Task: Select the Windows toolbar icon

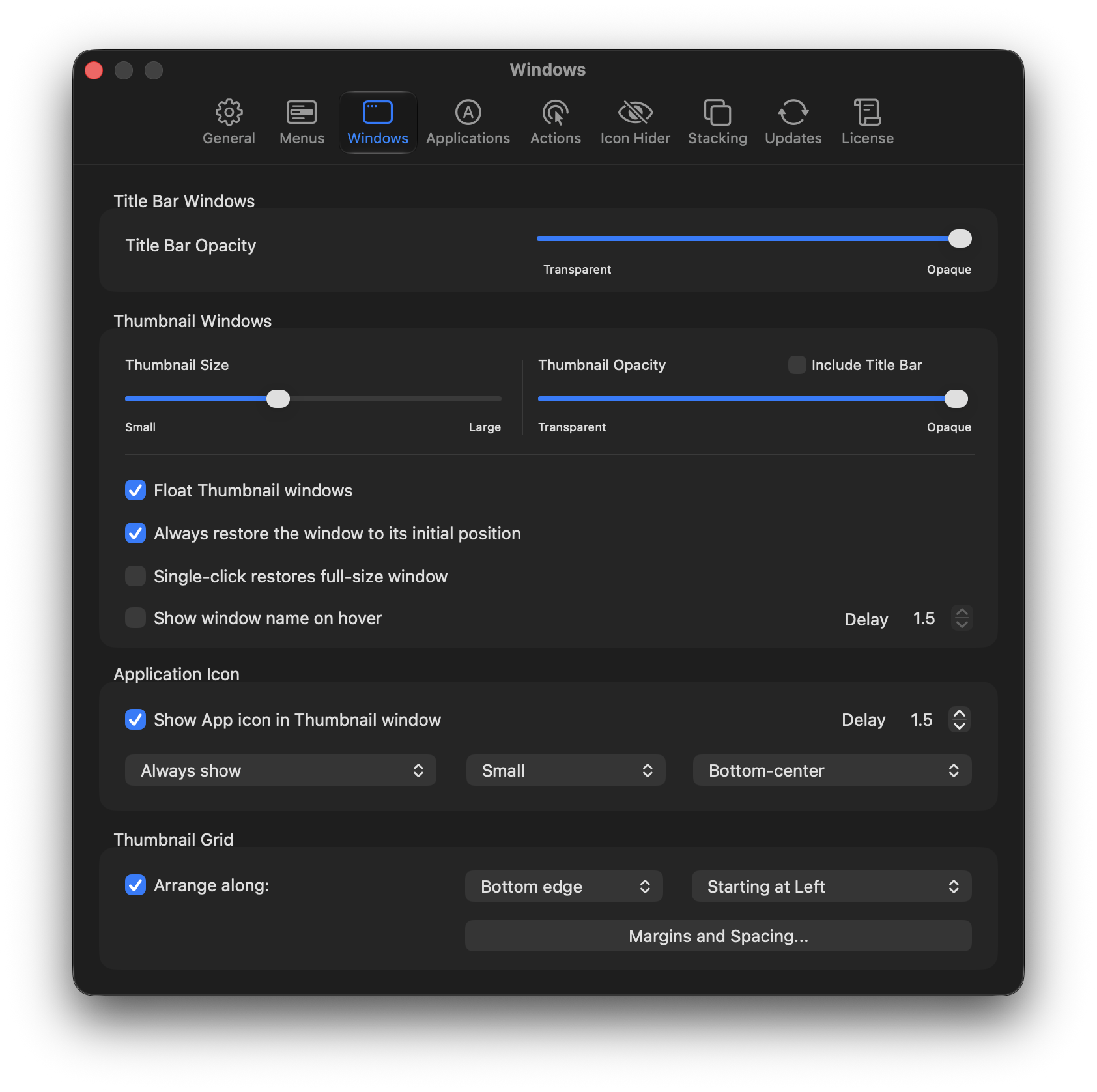Action: [x=378, y=112]
